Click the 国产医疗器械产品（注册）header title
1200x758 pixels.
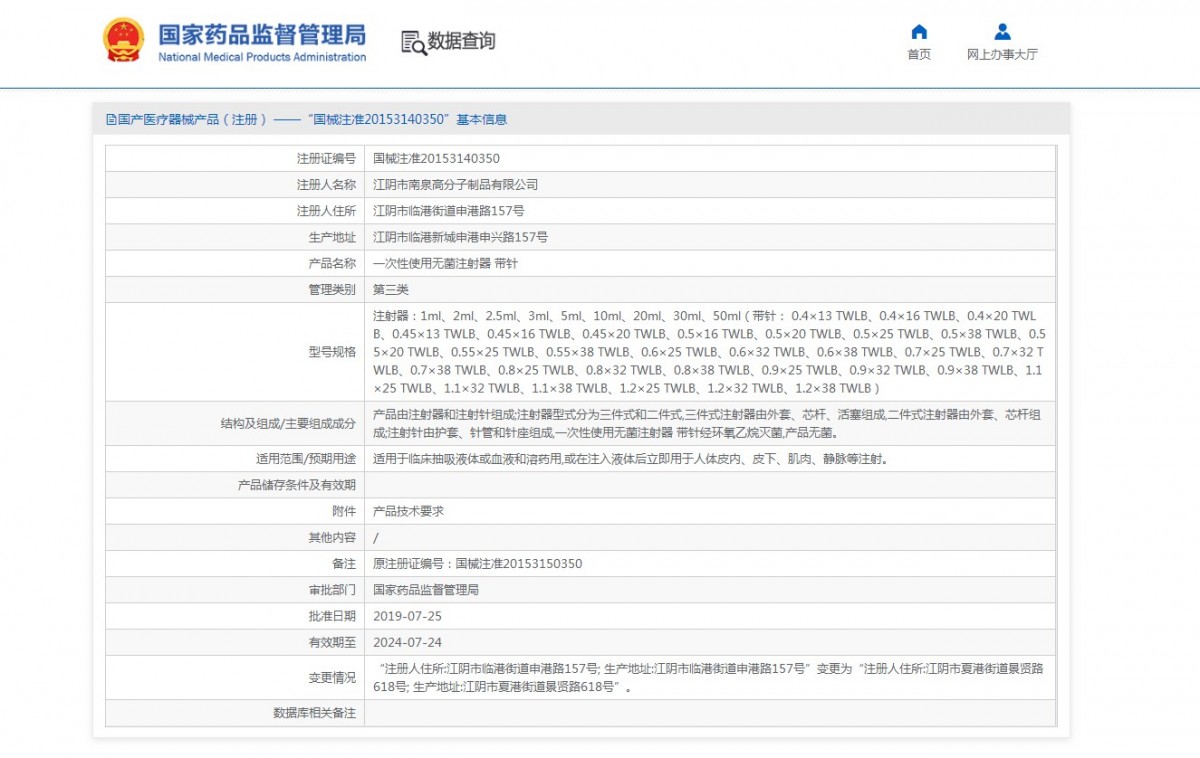pos(193,120)
